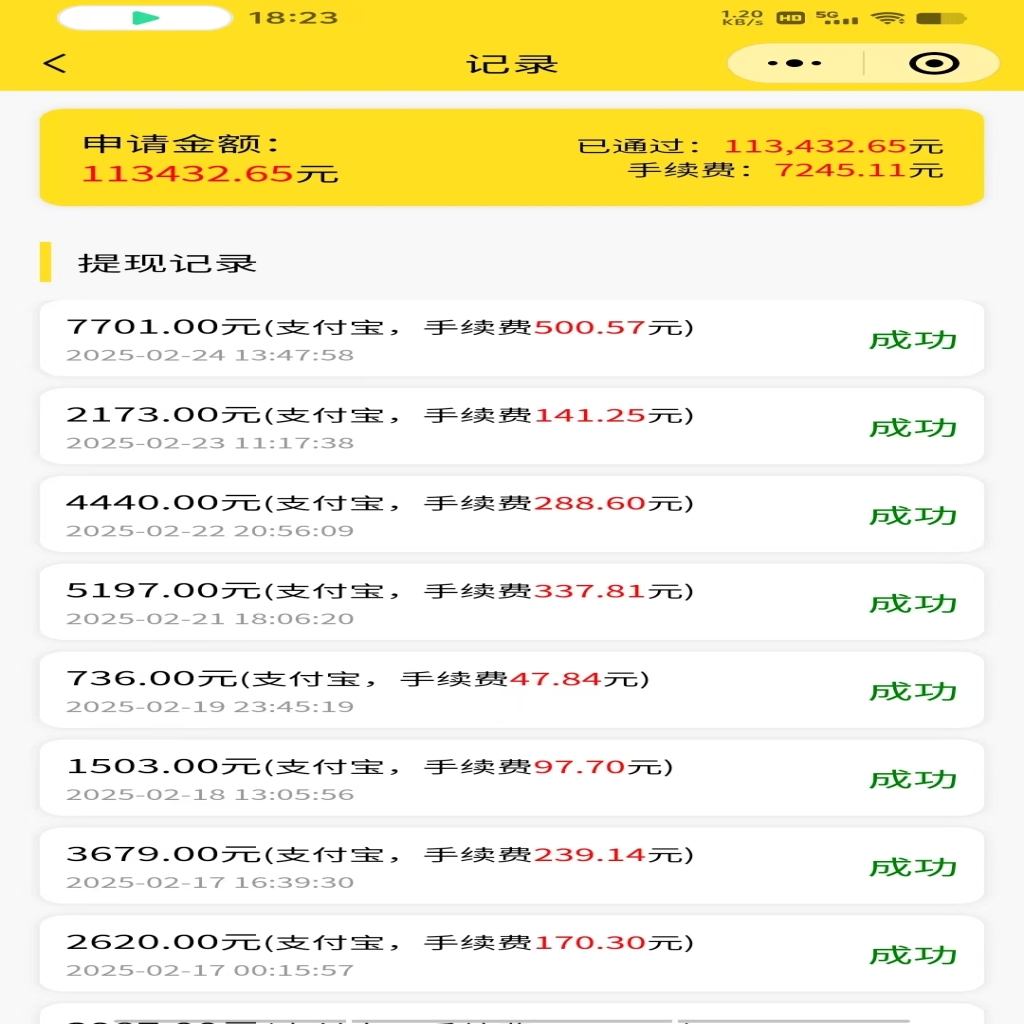Tap 成功 status on 1503.00元 record
This screenshot has height=1024, width=1024.
pyautogui.click(x=913, y=779)
